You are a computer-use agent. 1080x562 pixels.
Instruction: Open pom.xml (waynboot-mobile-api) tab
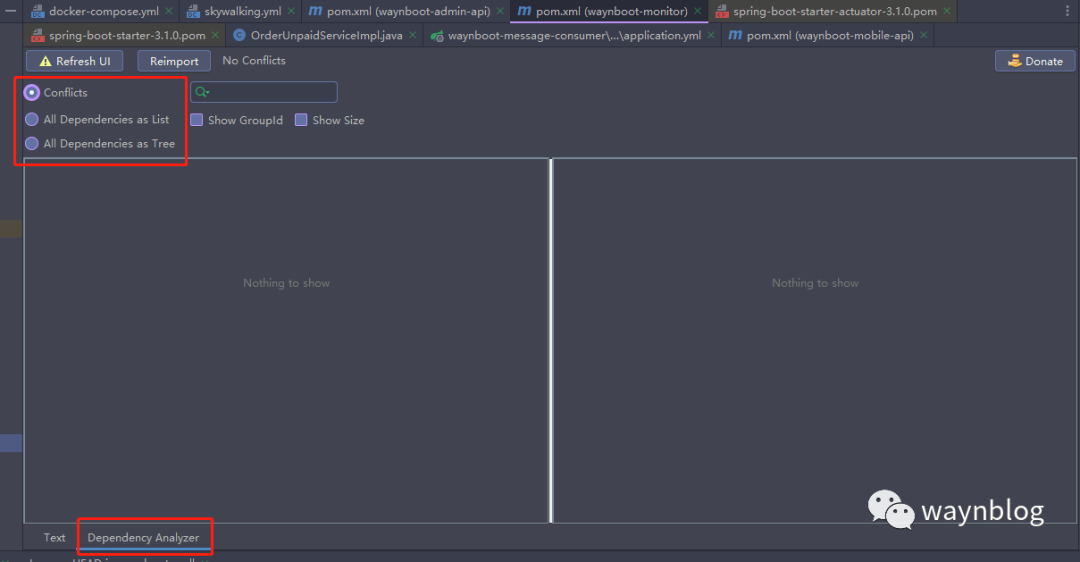coord(830,35)
